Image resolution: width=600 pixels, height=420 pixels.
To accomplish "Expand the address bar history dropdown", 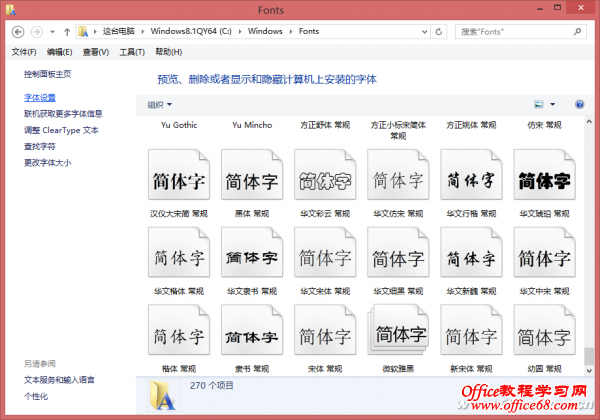I will click(x=424, y=32).
